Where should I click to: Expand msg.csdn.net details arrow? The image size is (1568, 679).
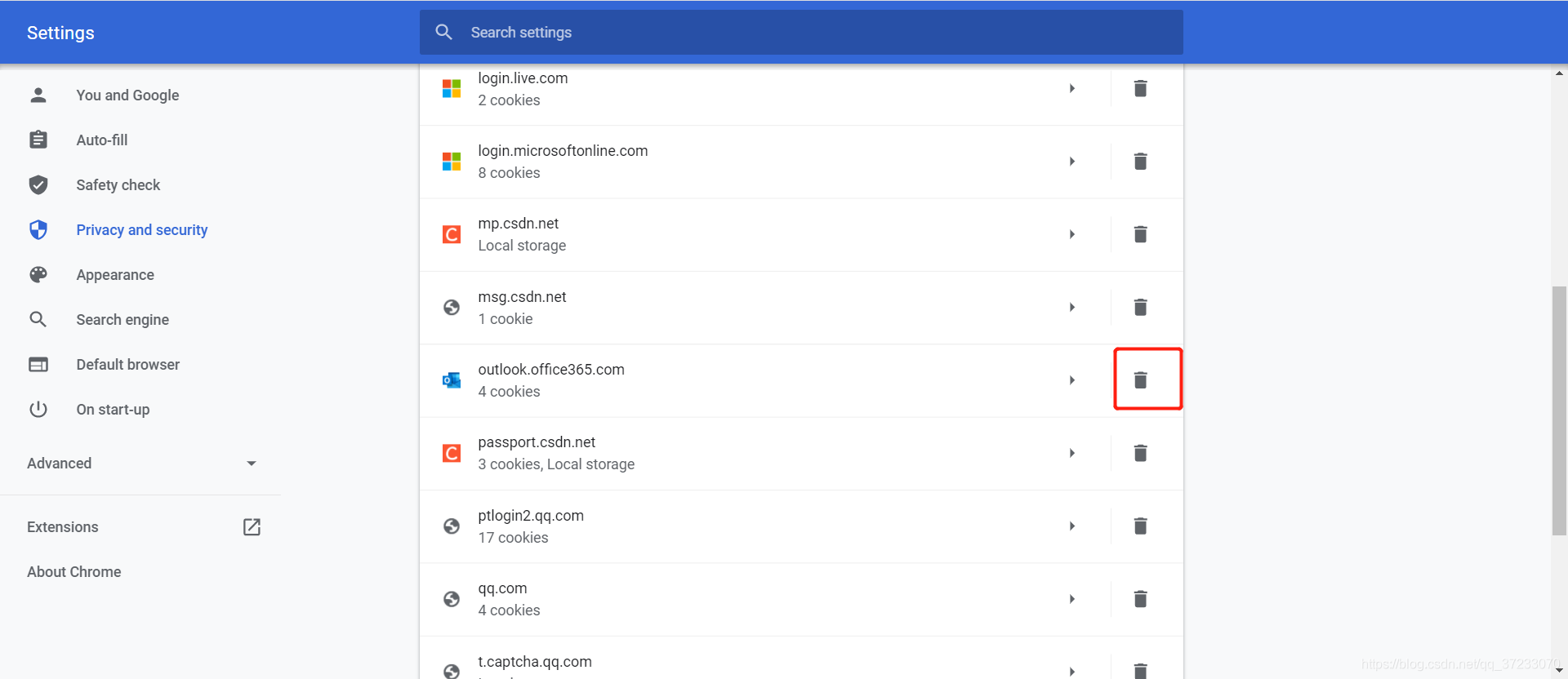(1072, 308)
